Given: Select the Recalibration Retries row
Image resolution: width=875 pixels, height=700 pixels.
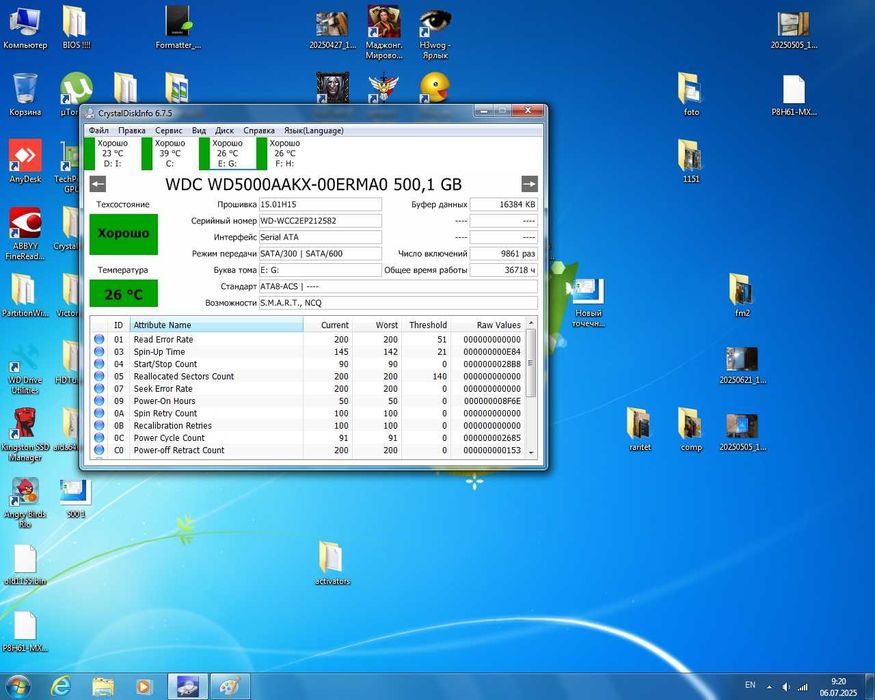Looking at the screenshot, I should (308, 425).
